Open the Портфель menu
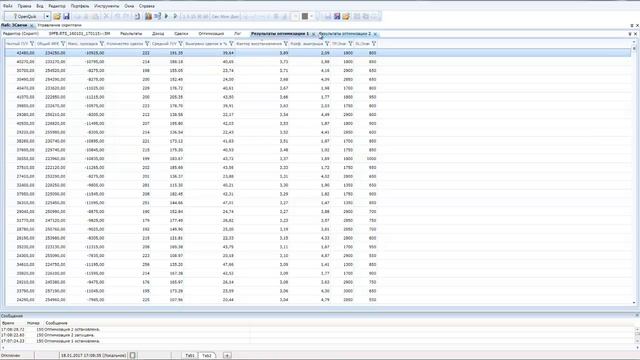The image size is (640, 360). (80, 6)
